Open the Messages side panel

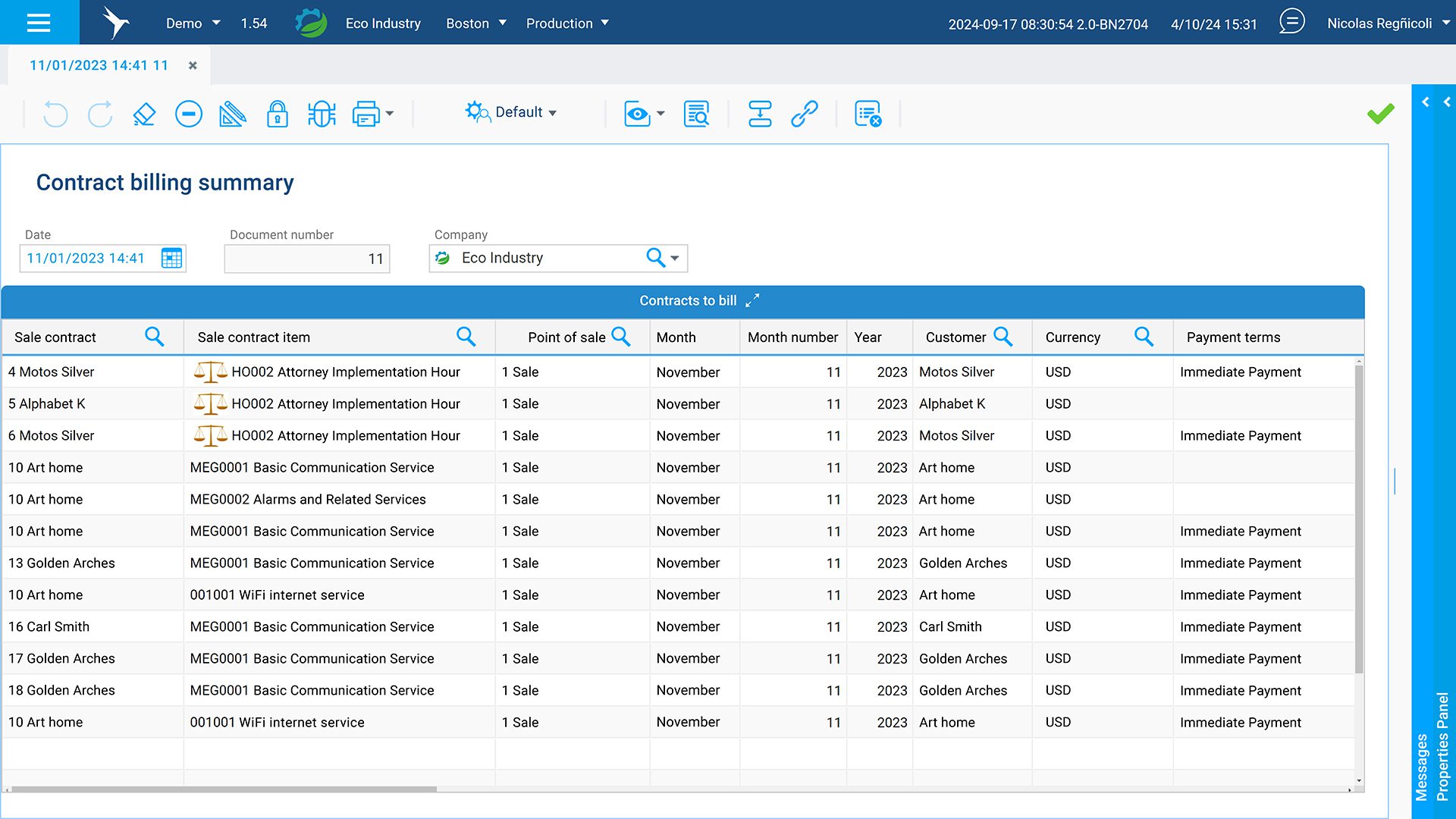tap(1422, 766)
